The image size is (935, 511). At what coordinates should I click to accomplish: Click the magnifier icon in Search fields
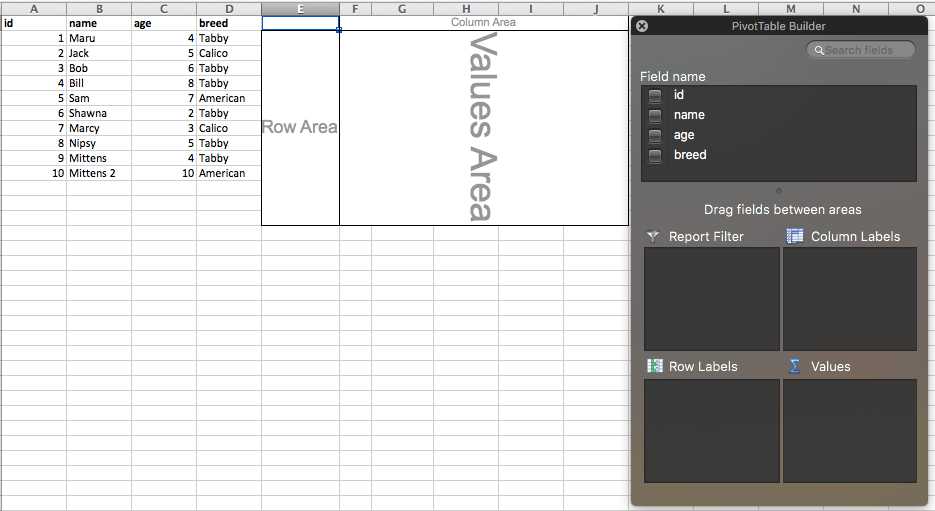click(819, 51)
